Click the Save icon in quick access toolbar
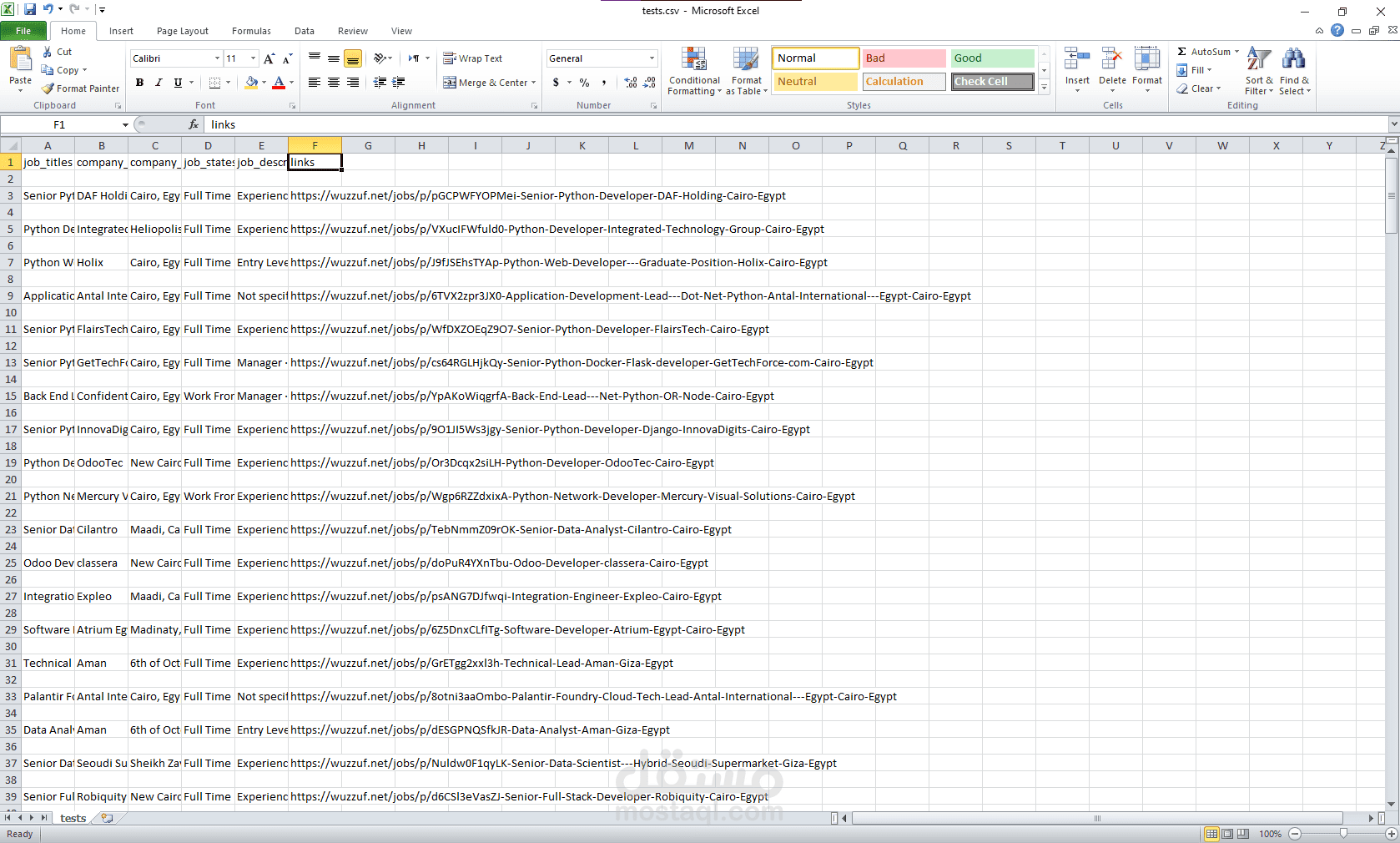The height and width of the screenshot is (843, 1400). pos(30,9)
